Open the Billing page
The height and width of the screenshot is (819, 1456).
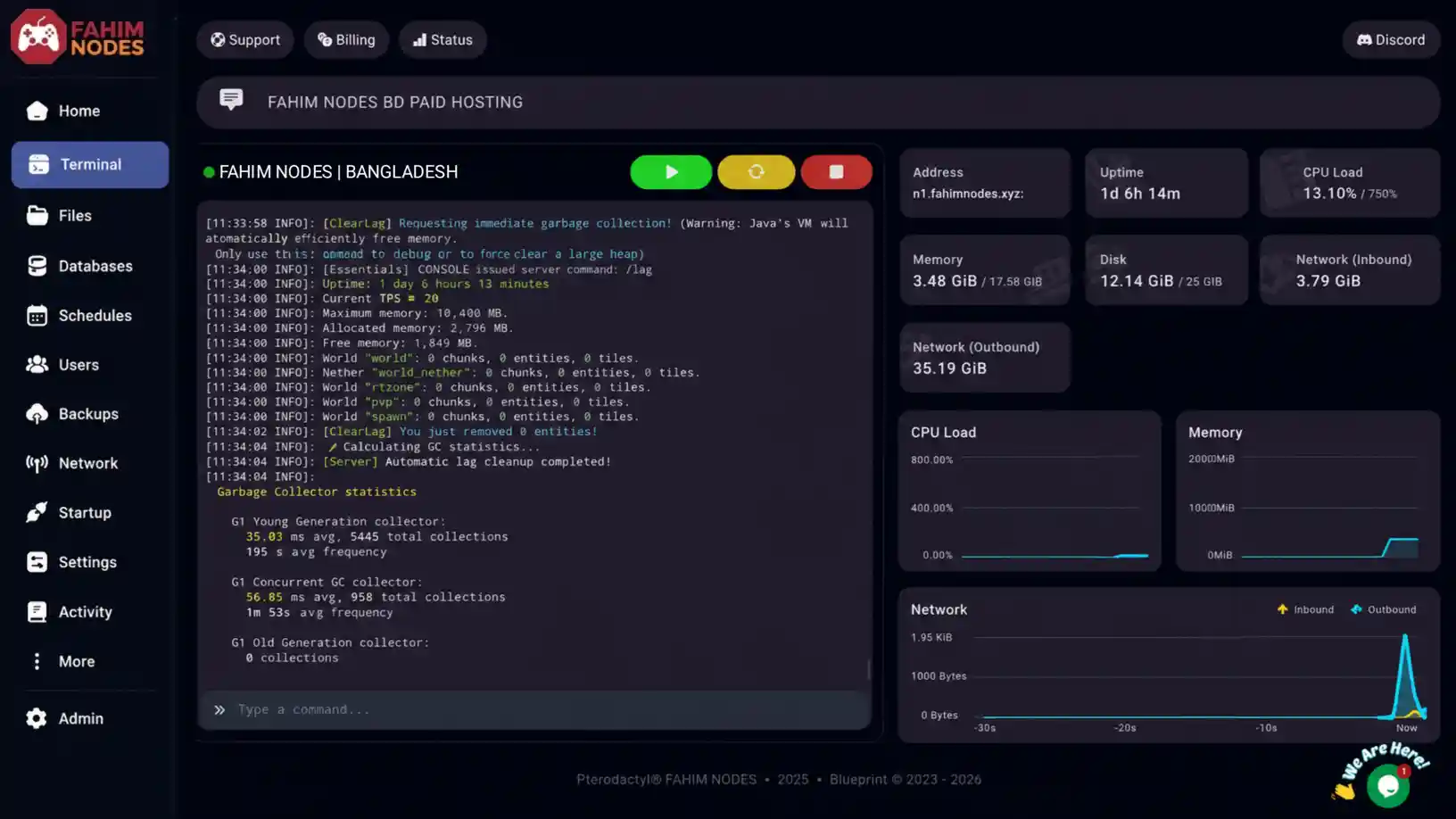pyautogui.click(x=346, y=40)
